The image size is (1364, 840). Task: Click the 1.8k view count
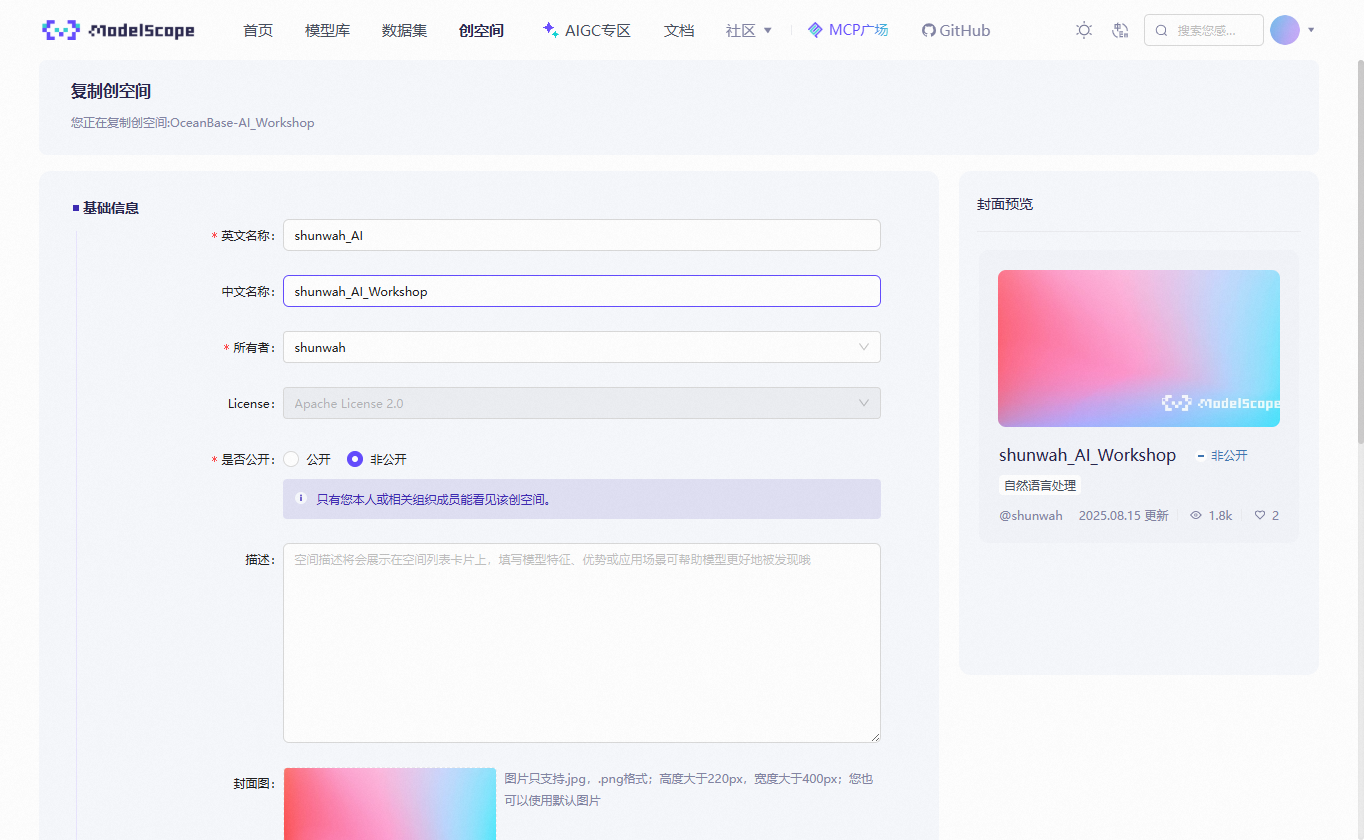(x=1220, y=516)
